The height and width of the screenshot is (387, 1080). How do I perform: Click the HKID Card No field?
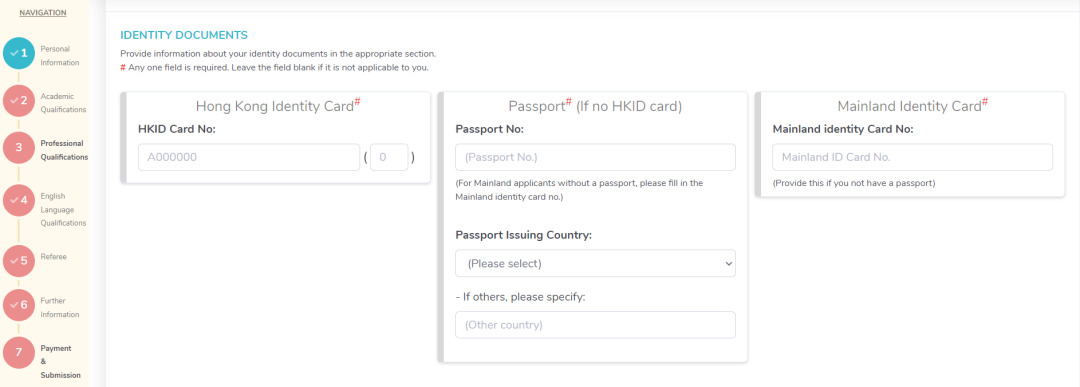(x=249, y=157)
